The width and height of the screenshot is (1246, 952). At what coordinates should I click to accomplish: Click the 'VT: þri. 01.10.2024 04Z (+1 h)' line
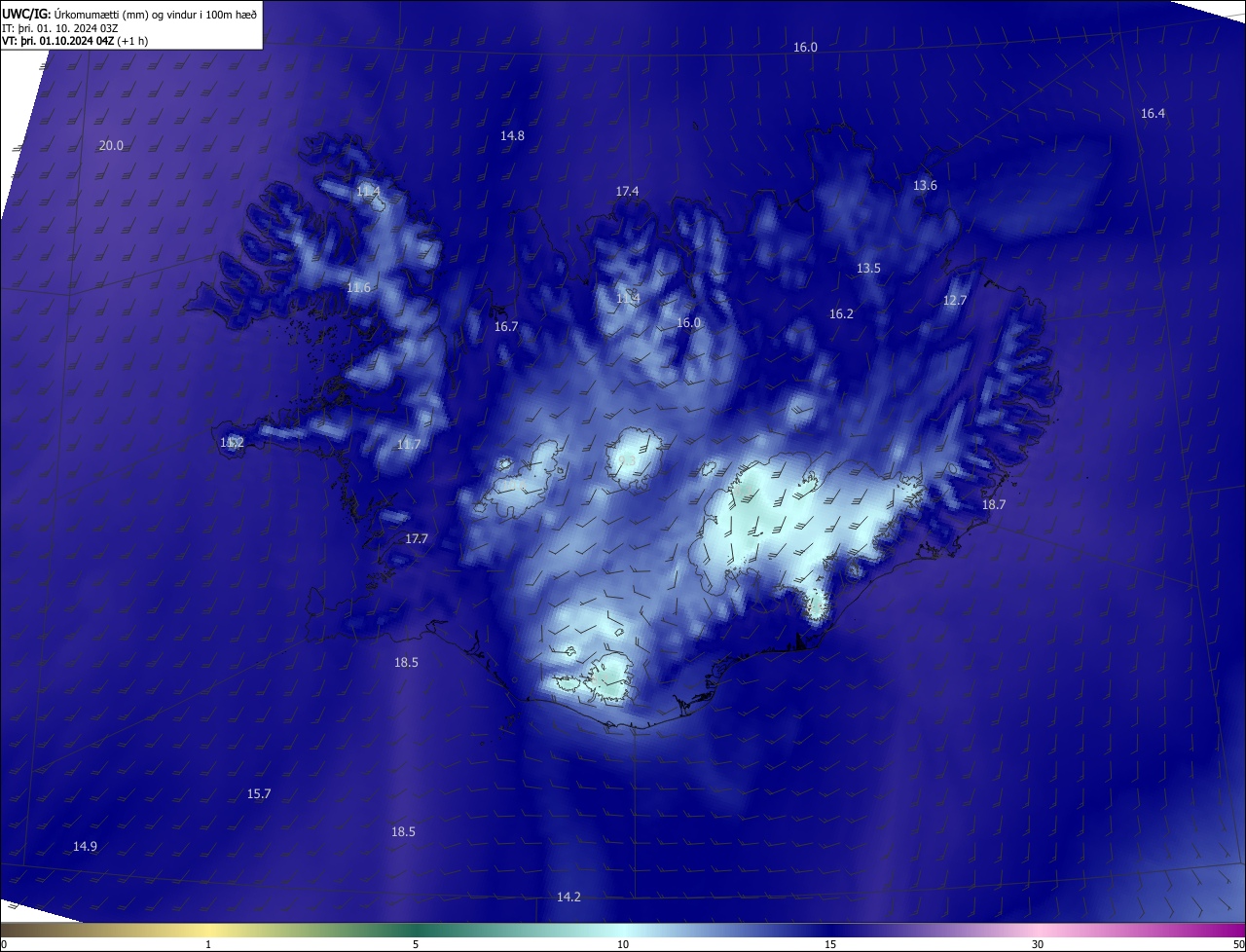click(75, 41)
